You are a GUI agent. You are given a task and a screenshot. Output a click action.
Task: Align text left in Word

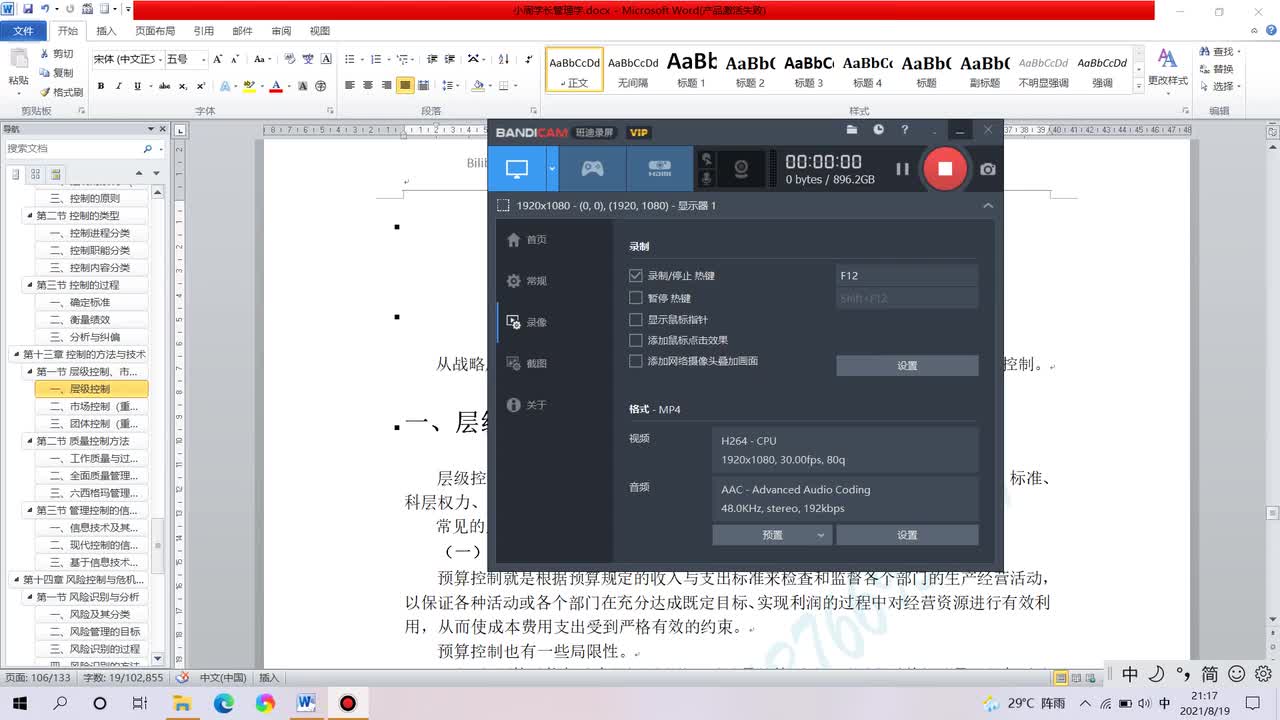tap(350, 86)
